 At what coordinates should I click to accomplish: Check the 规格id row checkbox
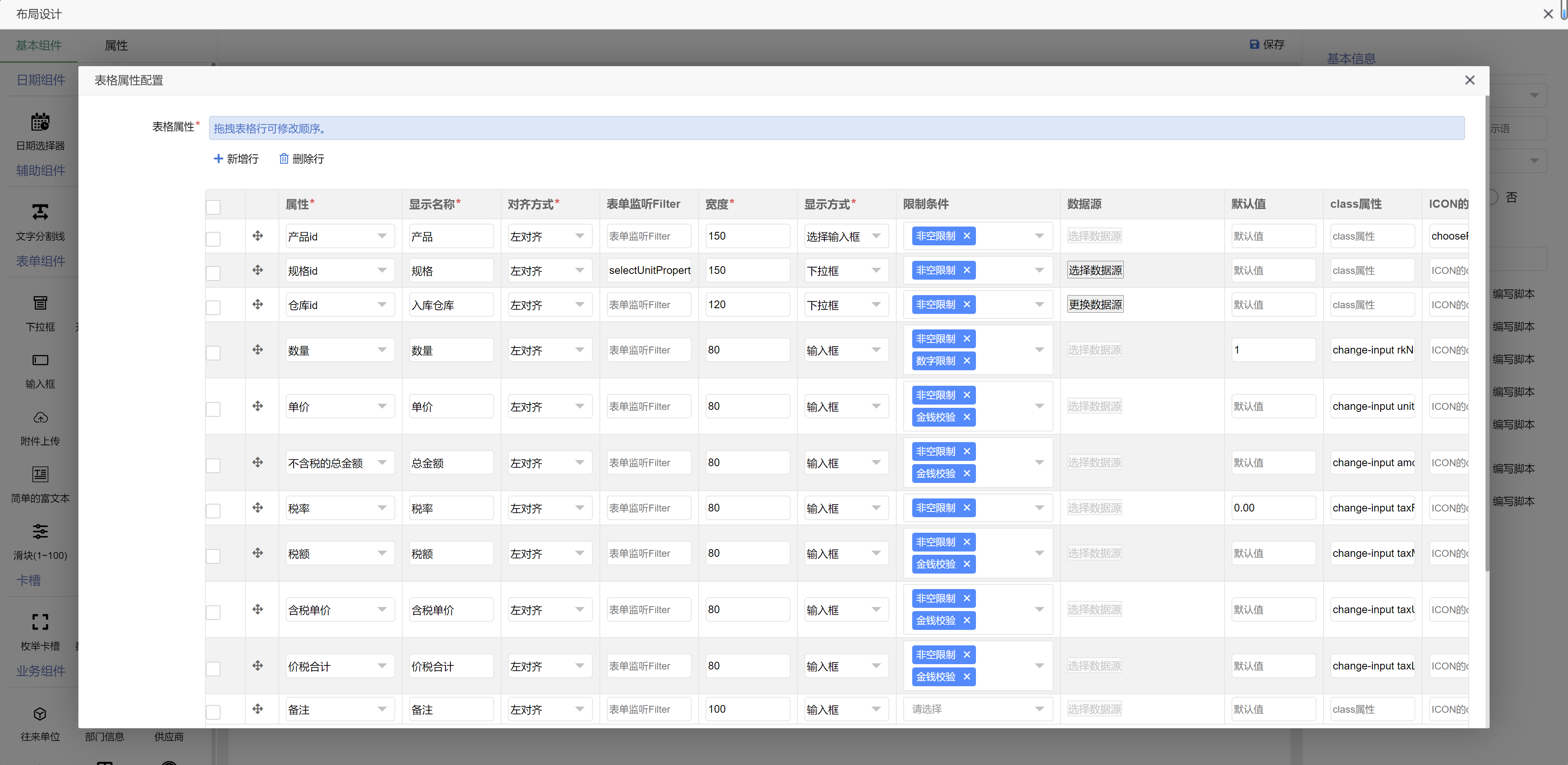pyautogui.click(x=213, y=273)
